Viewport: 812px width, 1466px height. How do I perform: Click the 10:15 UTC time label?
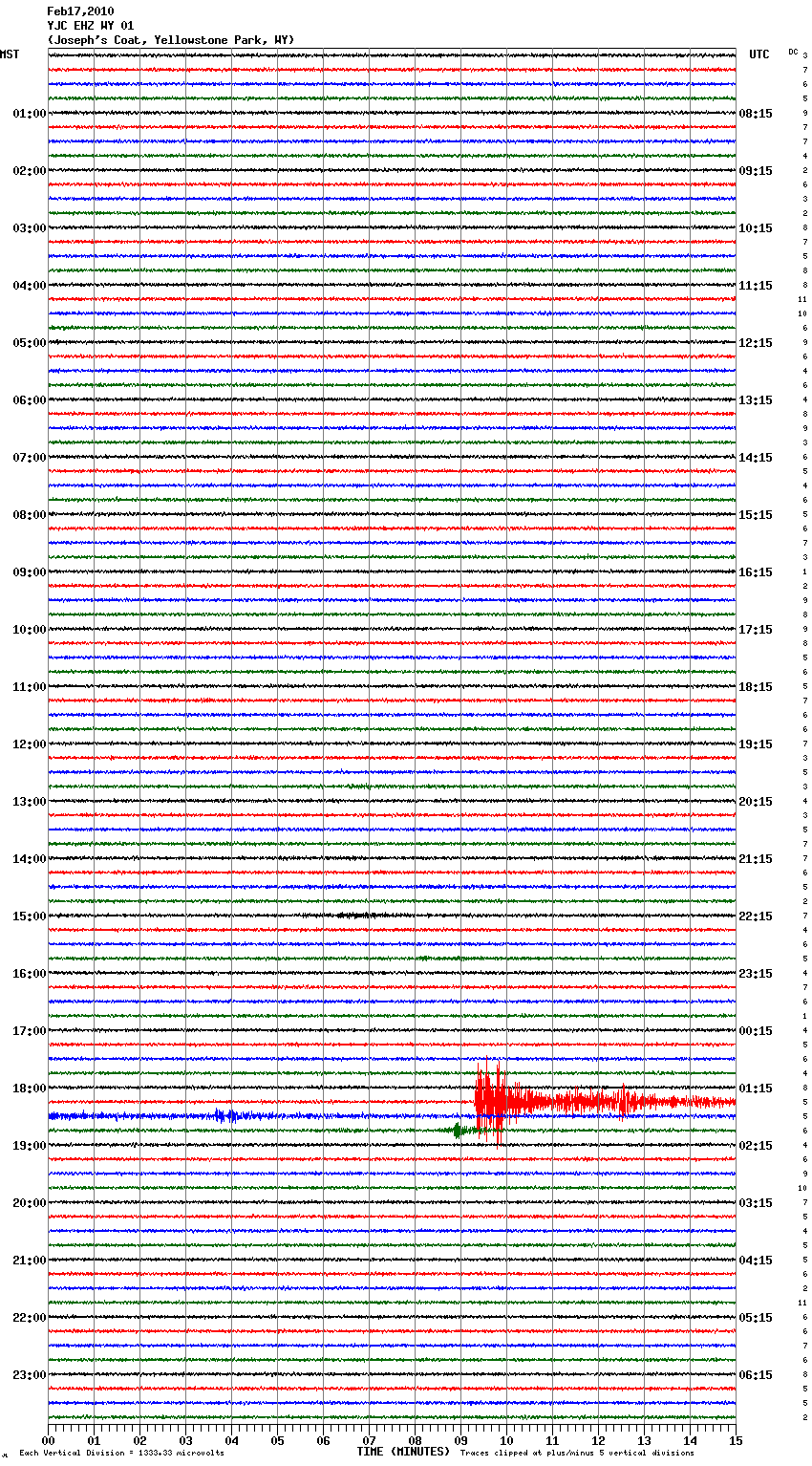(756, 228)
